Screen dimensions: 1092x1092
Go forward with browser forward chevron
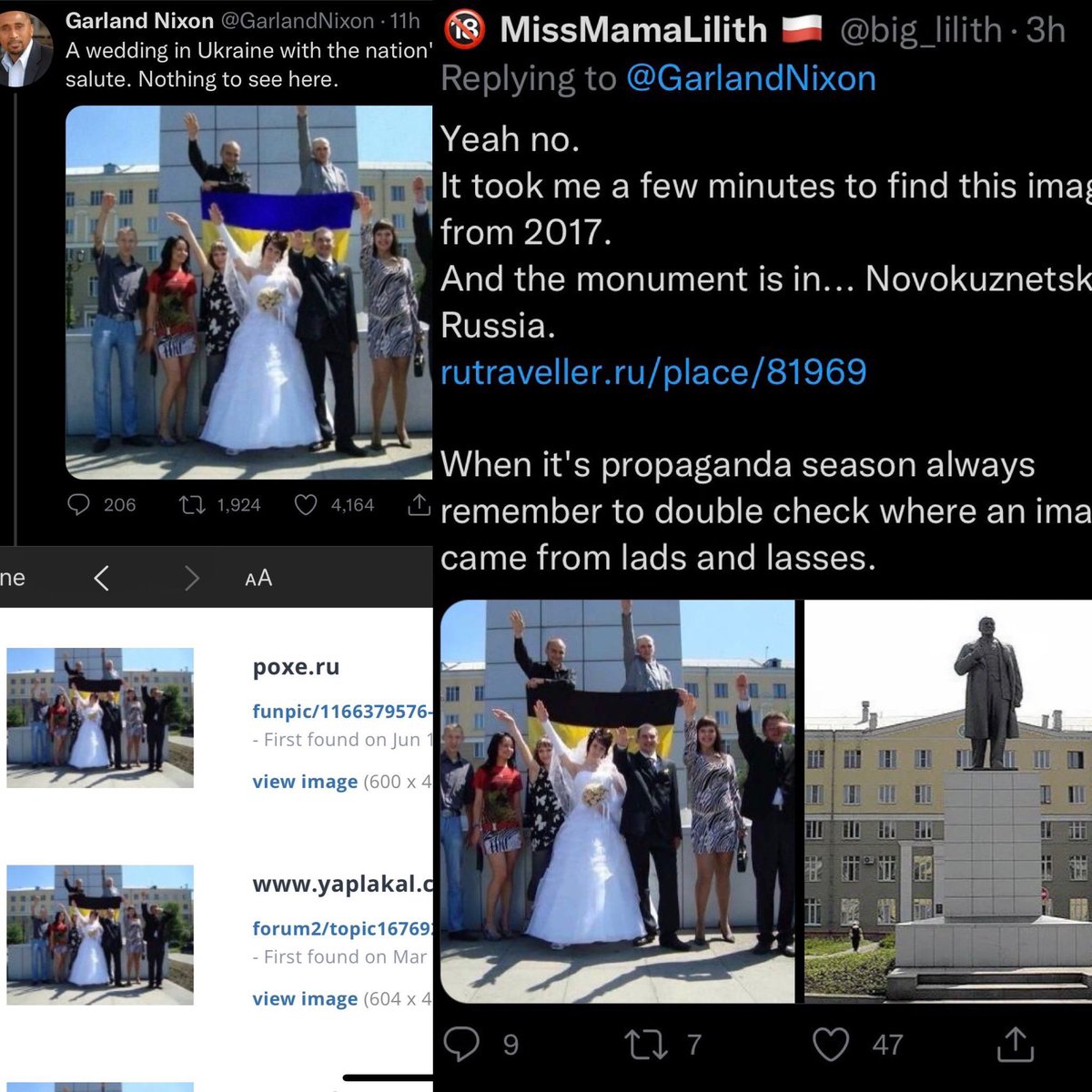click(191, 578)
